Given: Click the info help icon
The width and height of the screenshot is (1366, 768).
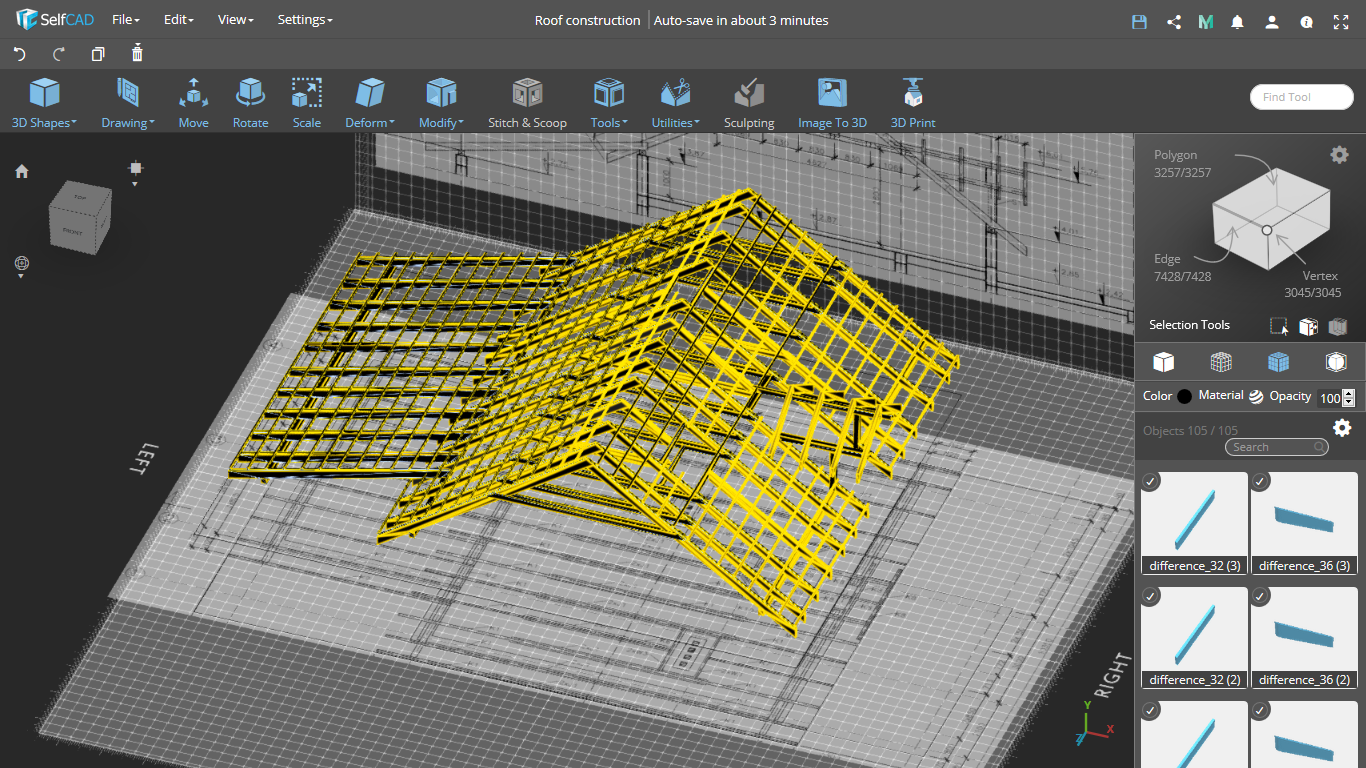Looking at the screenshot, I should pos(1306,21).
